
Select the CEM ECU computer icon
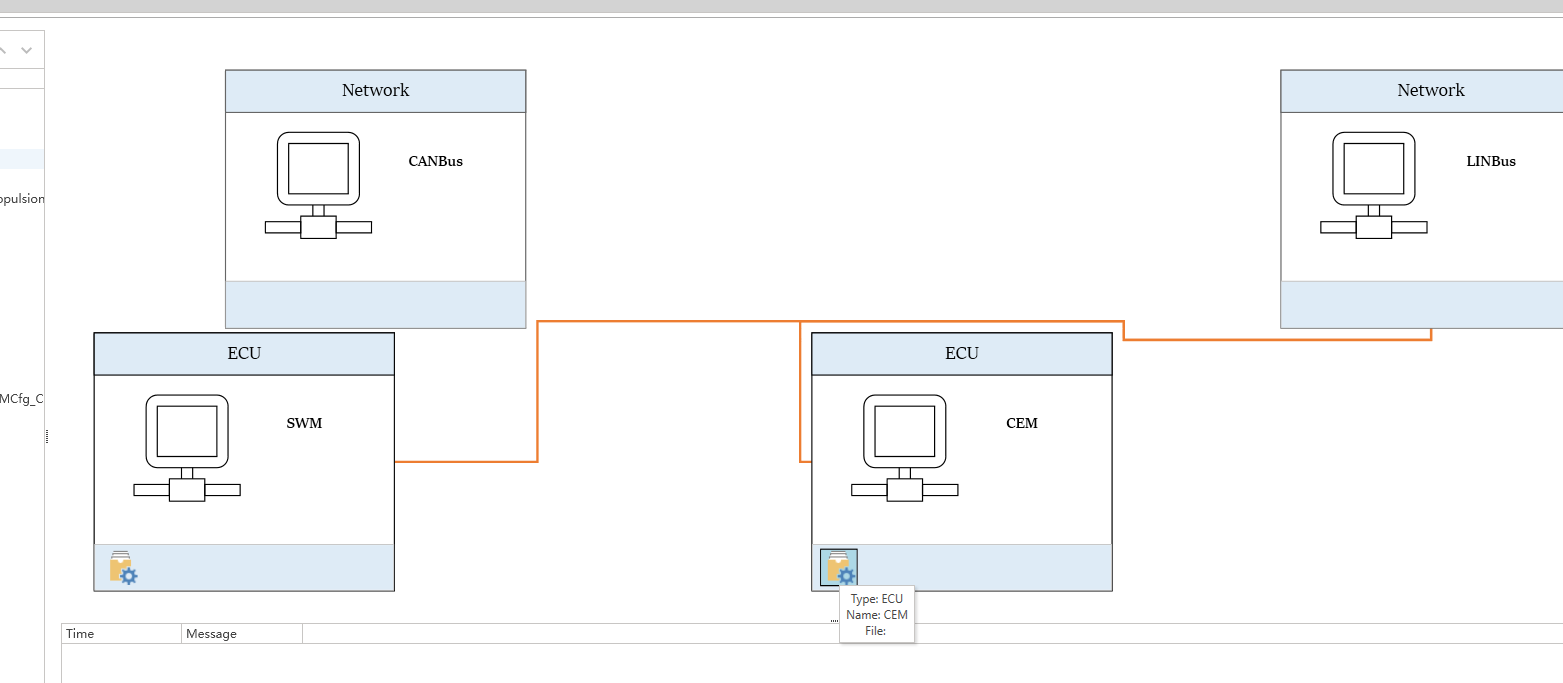coord(904,447)
